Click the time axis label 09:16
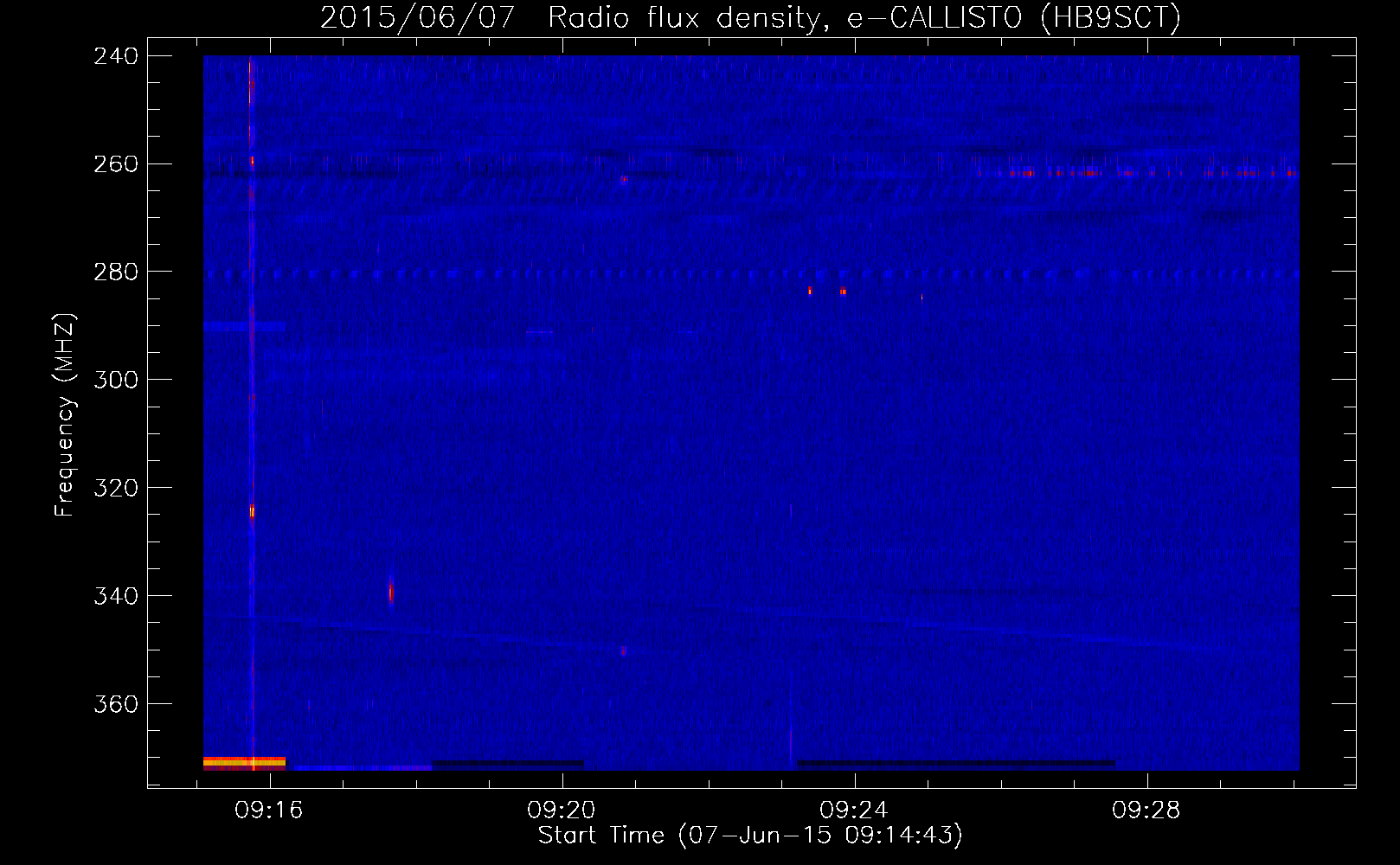This screenshot has width=1400, height=865. [x=269, y=811]
